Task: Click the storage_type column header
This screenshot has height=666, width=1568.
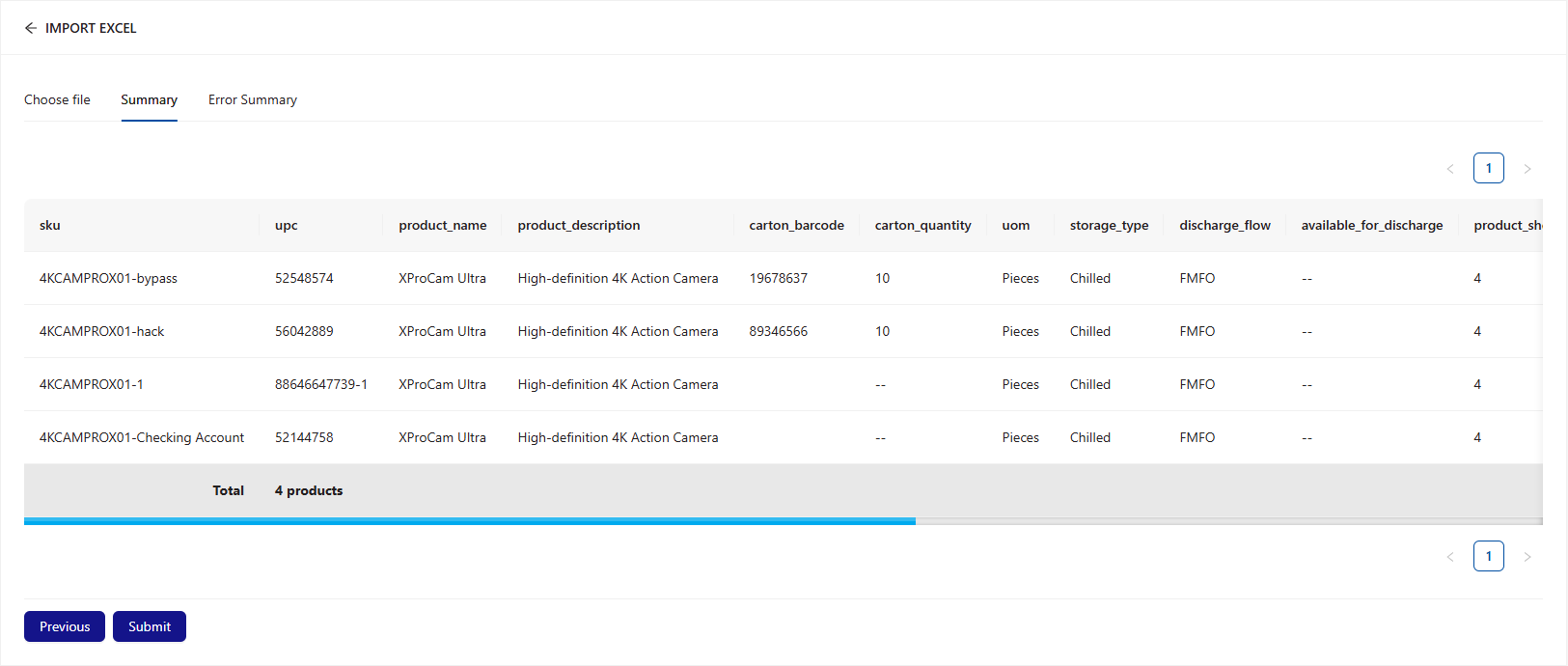Action: (1110, 225)
